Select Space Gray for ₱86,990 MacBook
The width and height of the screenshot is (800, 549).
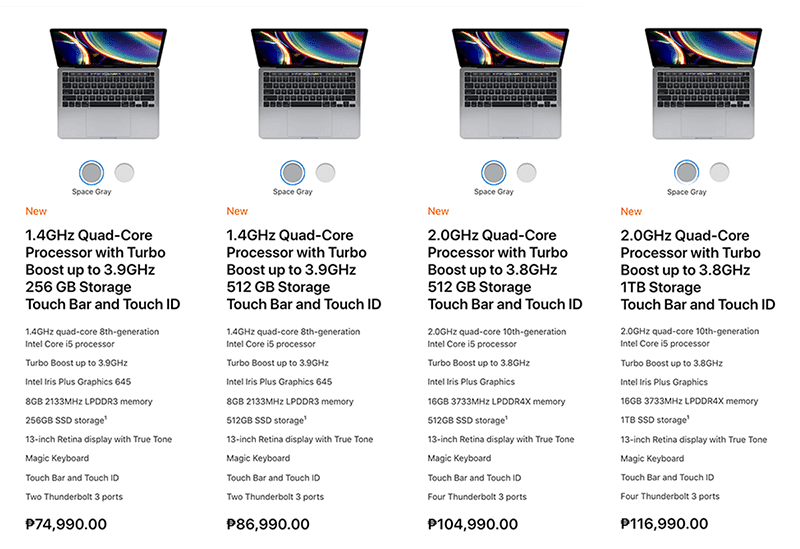click(x=292, y=172)
